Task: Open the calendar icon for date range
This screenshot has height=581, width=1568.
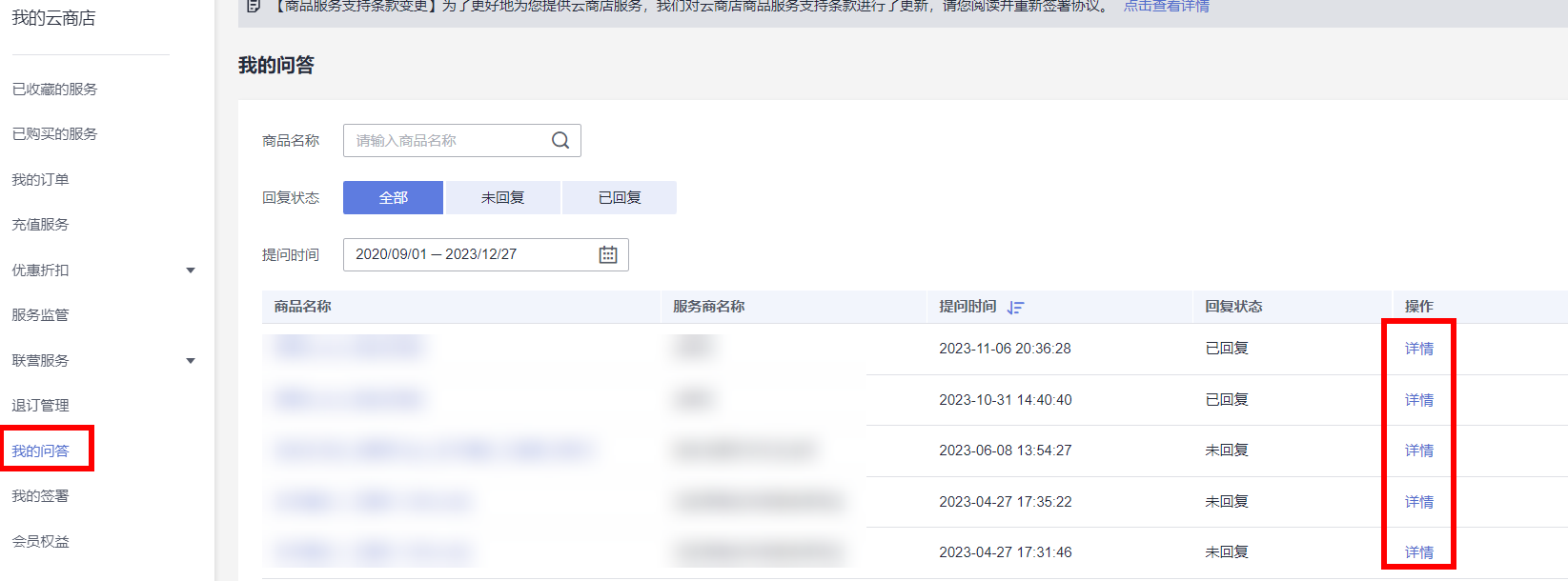Action: point(608,255)
